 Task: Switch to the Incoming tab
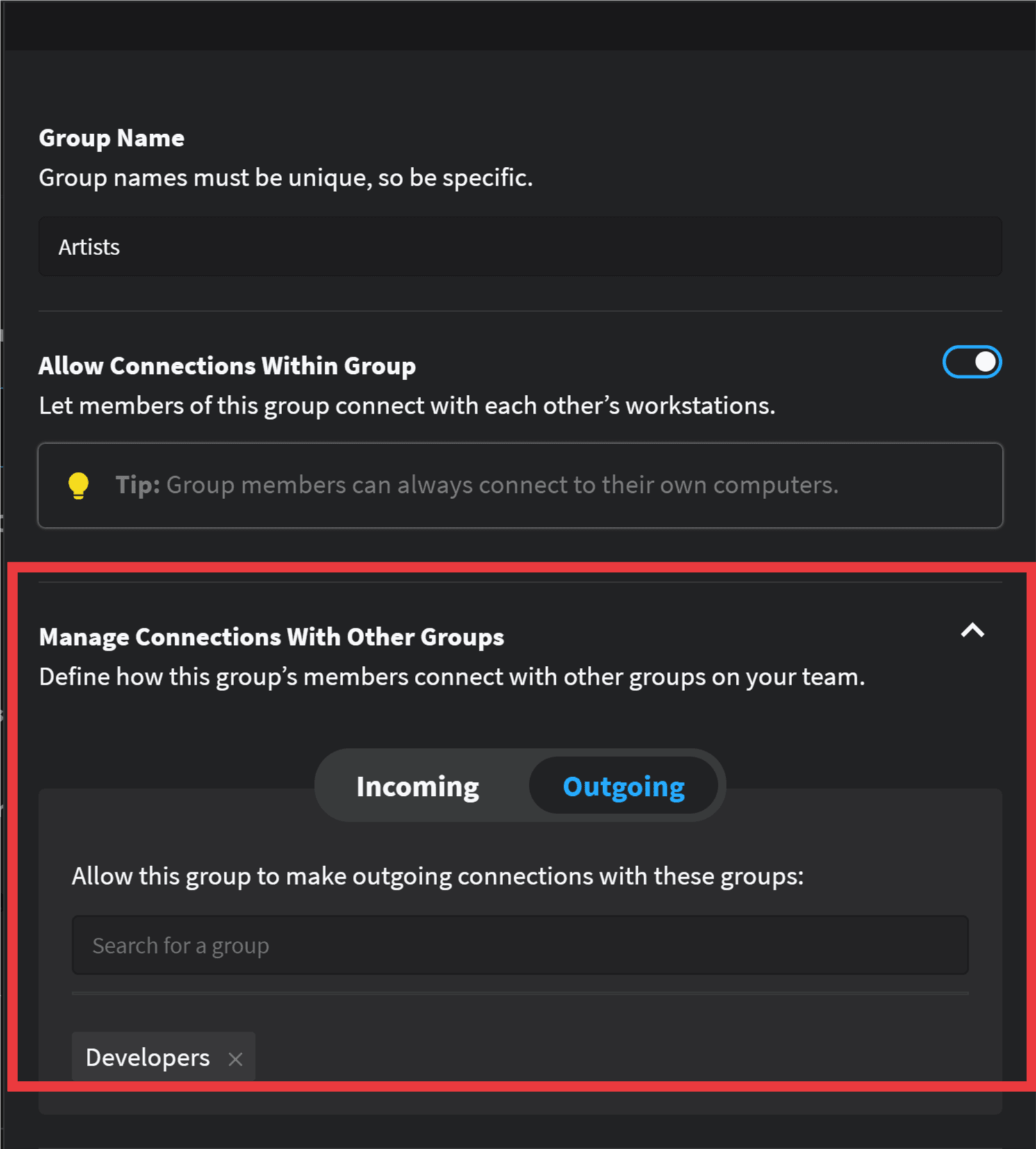(x=418, y=786)
